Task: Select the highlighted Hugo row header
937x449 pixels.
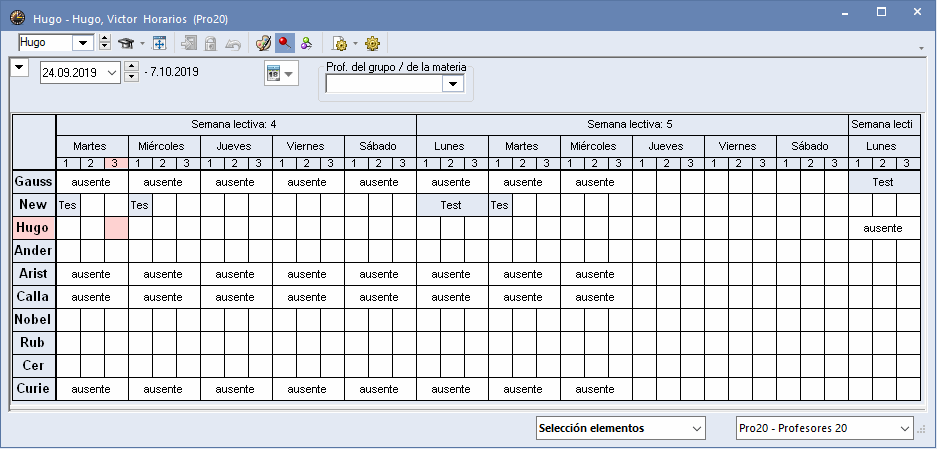Action: 33,228
